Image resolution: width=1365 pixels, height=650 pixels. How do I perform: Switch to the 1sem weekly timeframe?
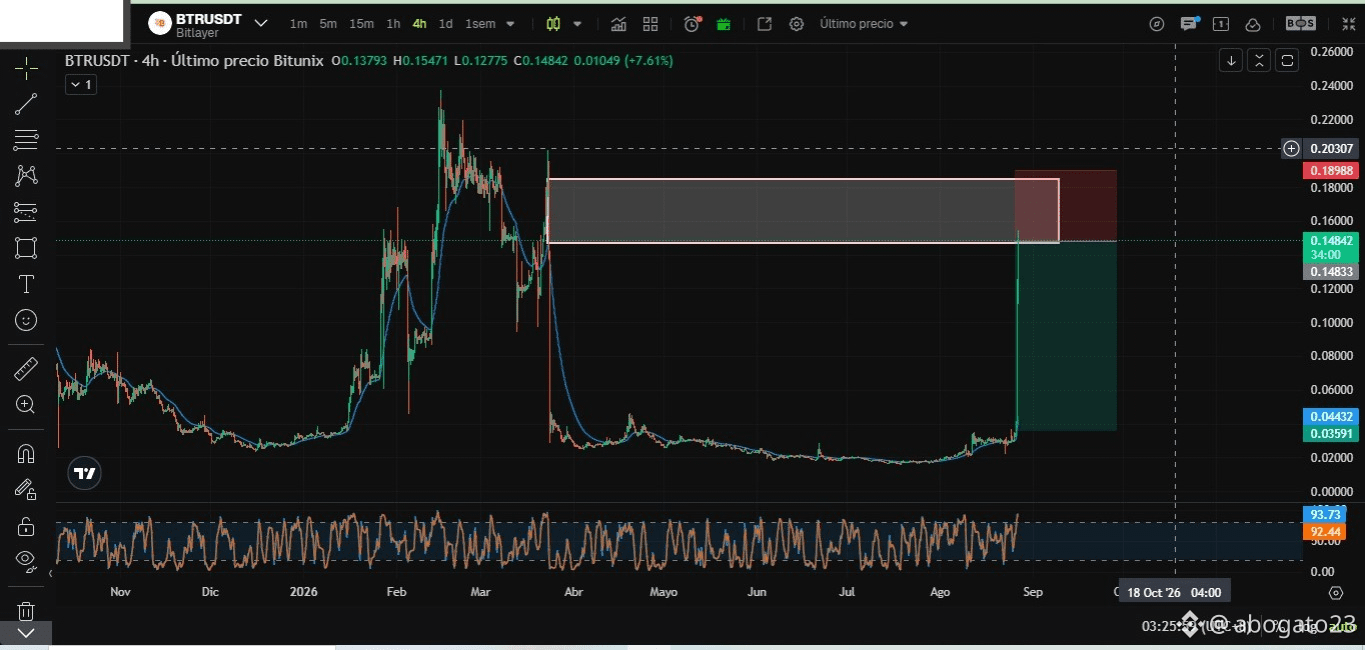[480, 24]
